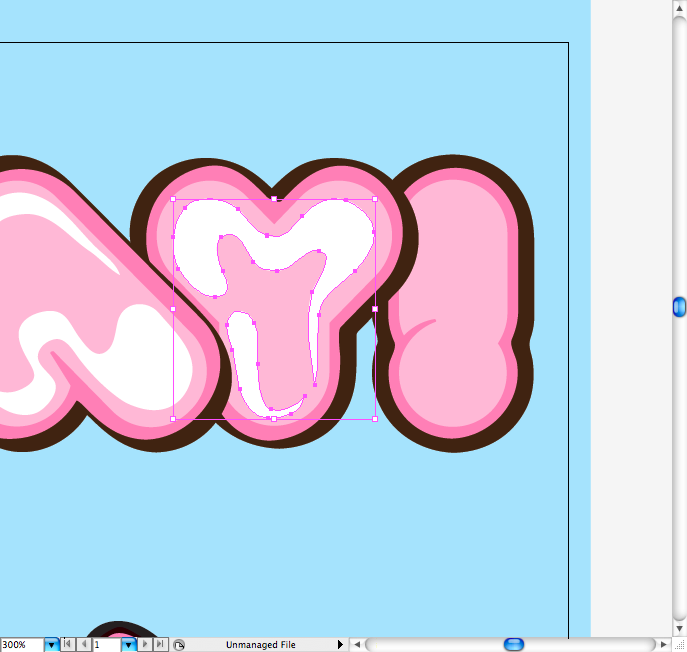Go to the first artboard
687x652 pixels.
click(68, 645)
